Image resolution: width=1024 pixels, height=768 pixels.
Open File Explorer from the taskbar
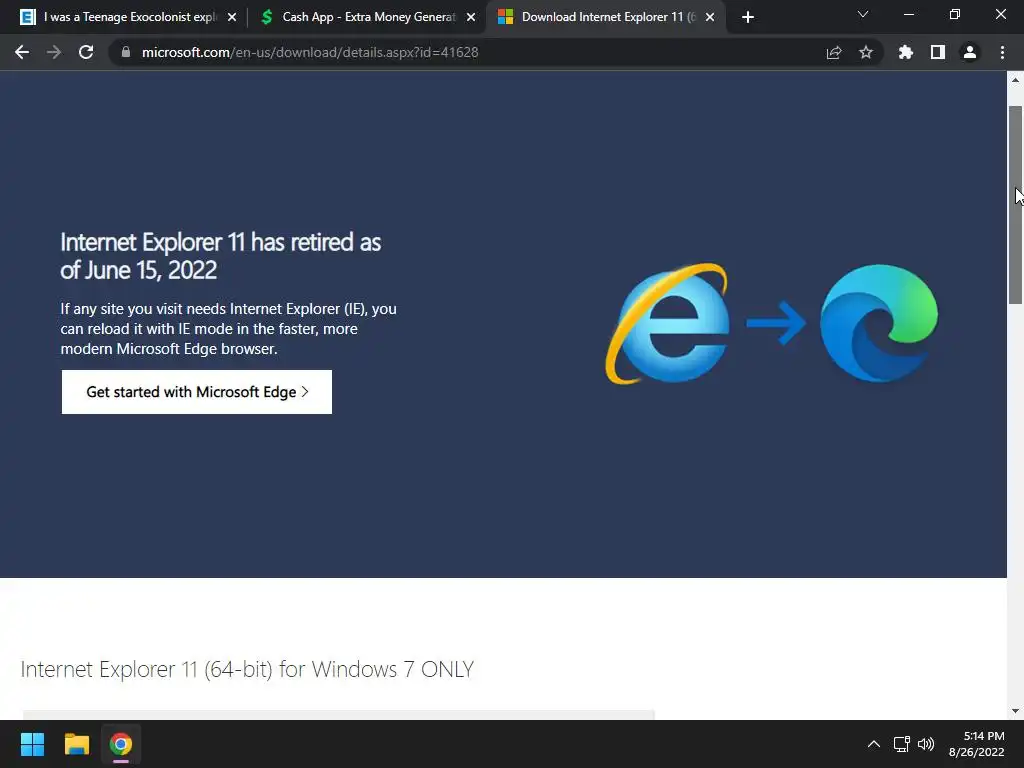[x=76, y=744]
